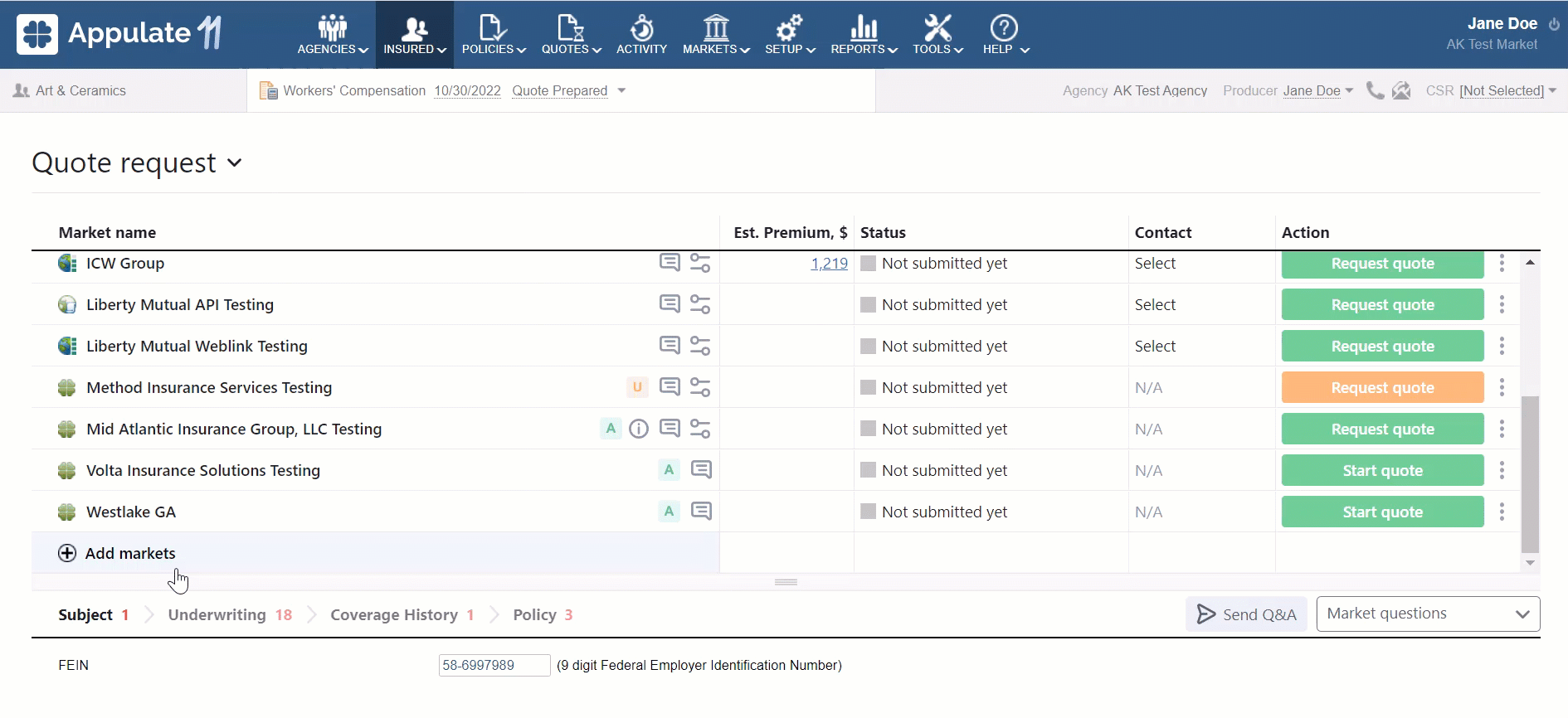Request quote from Liberty Mutual API Testing

1382,304
